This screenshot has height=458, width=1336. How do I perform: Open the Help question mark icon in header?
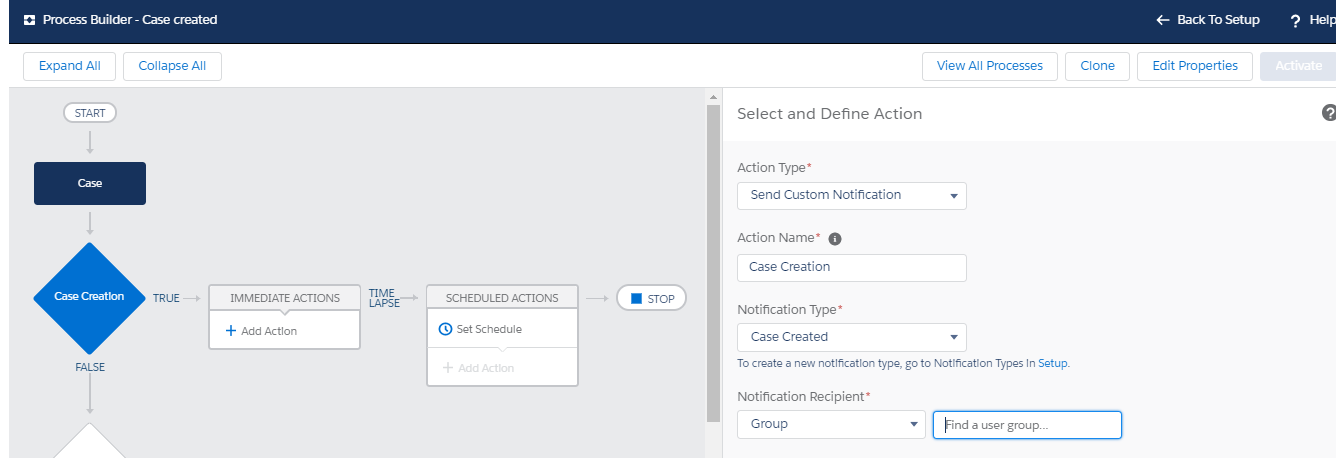click(x=1296, y=21)
